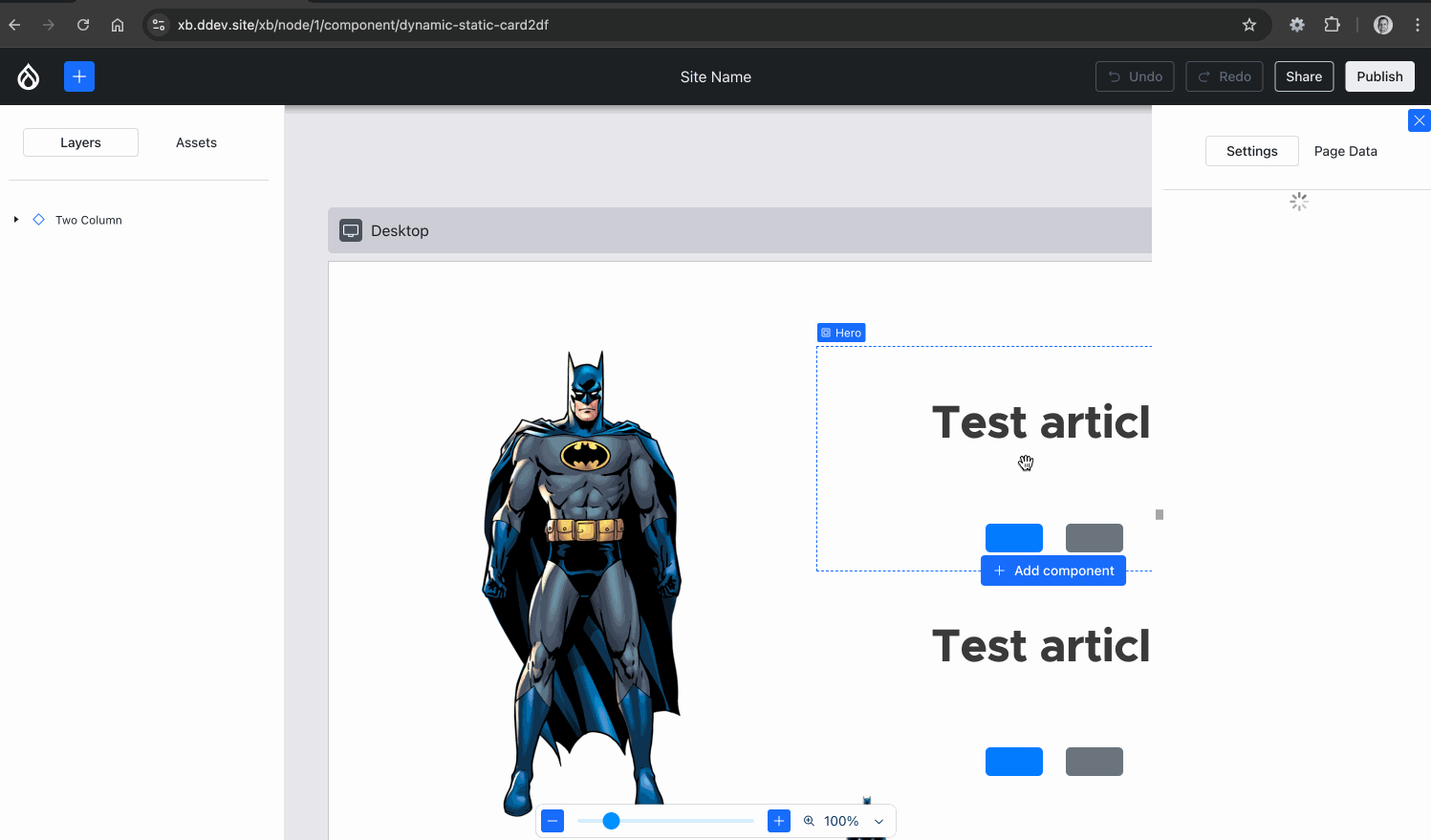The width and height of the screenshot is (1431, 840).
Task: Open Chrome three-dot menu
Action: tap(1417, 25)
